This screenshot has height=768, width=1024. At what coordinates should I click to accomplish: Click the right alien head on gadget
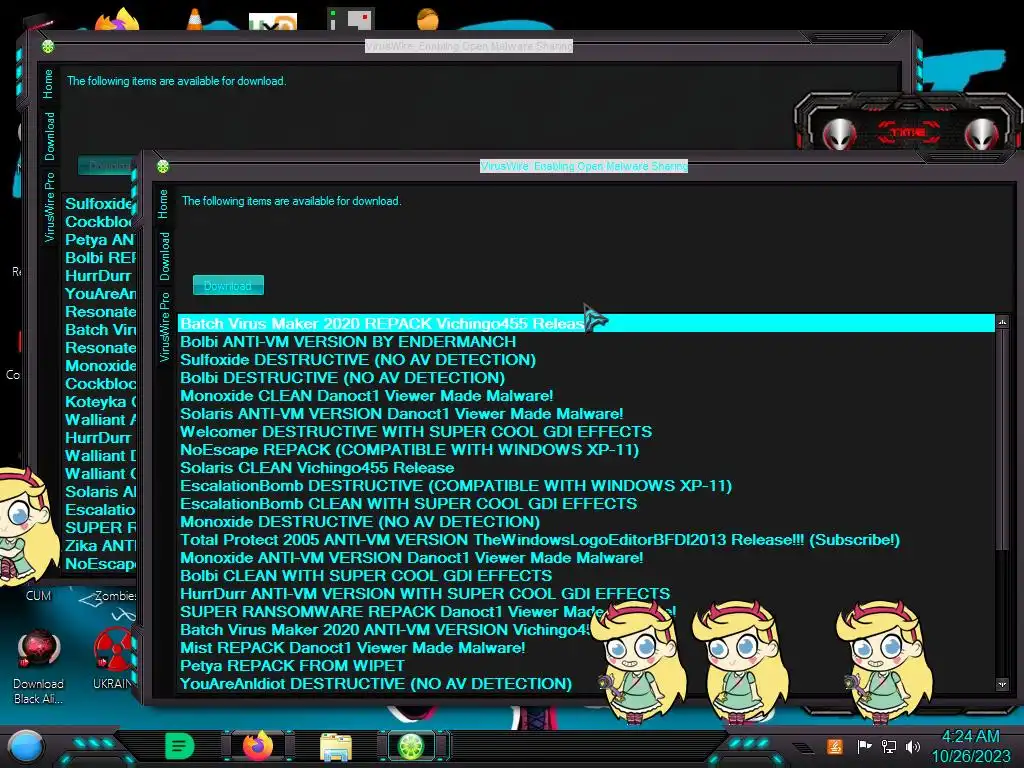(982, 134)
